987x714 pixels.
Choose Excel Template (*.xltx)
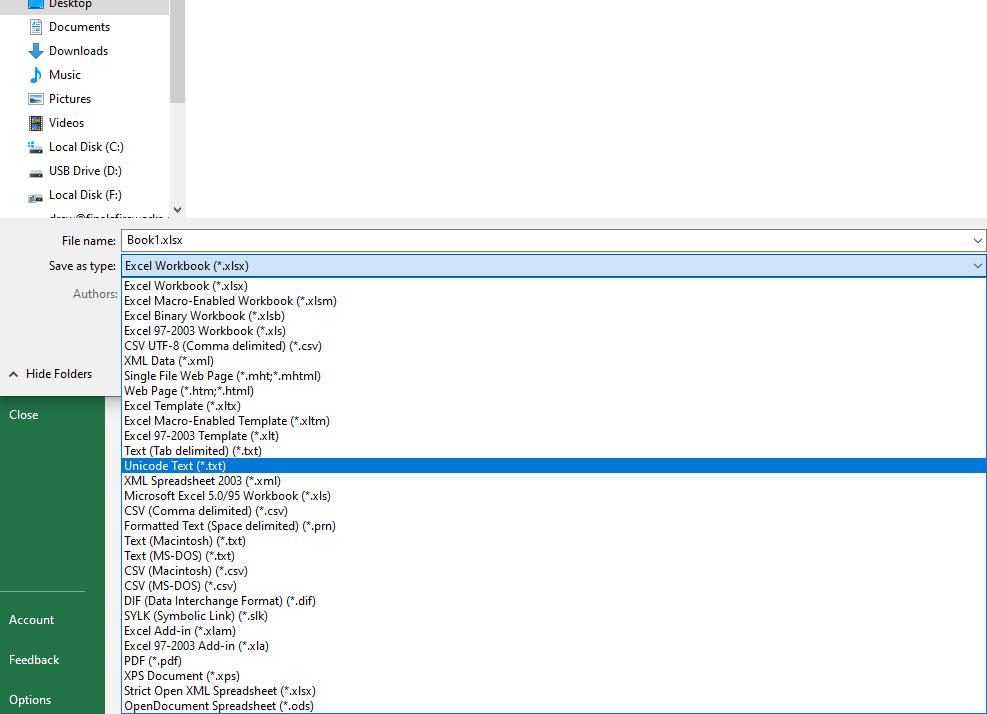pyautogui.click(x=553, y=406)
